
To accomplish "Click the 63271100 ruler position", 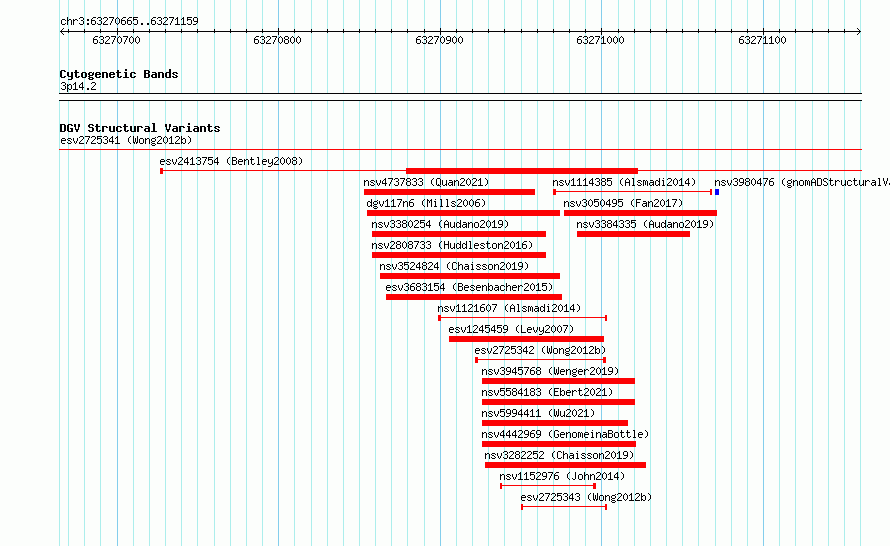I will pos(762,40).
